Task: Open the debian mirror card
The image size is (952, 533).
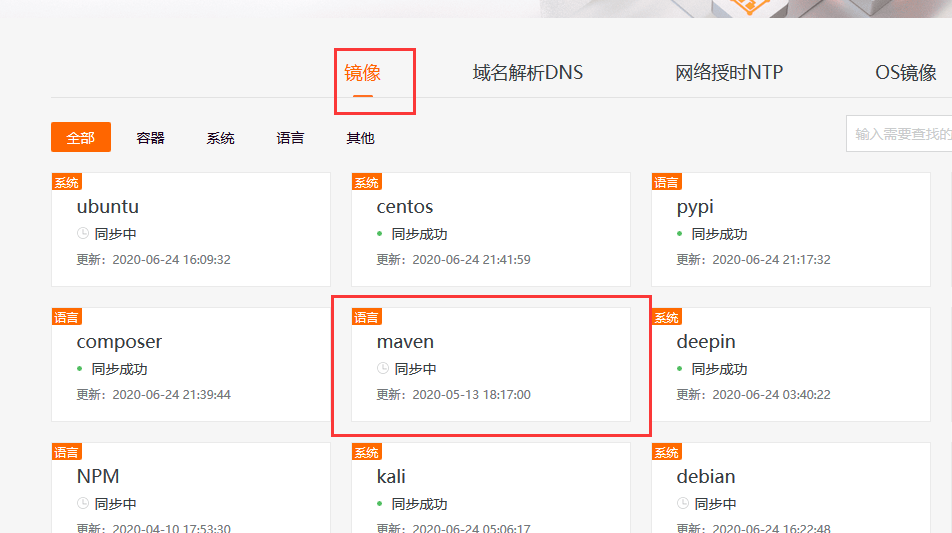Action: [790, 488]
